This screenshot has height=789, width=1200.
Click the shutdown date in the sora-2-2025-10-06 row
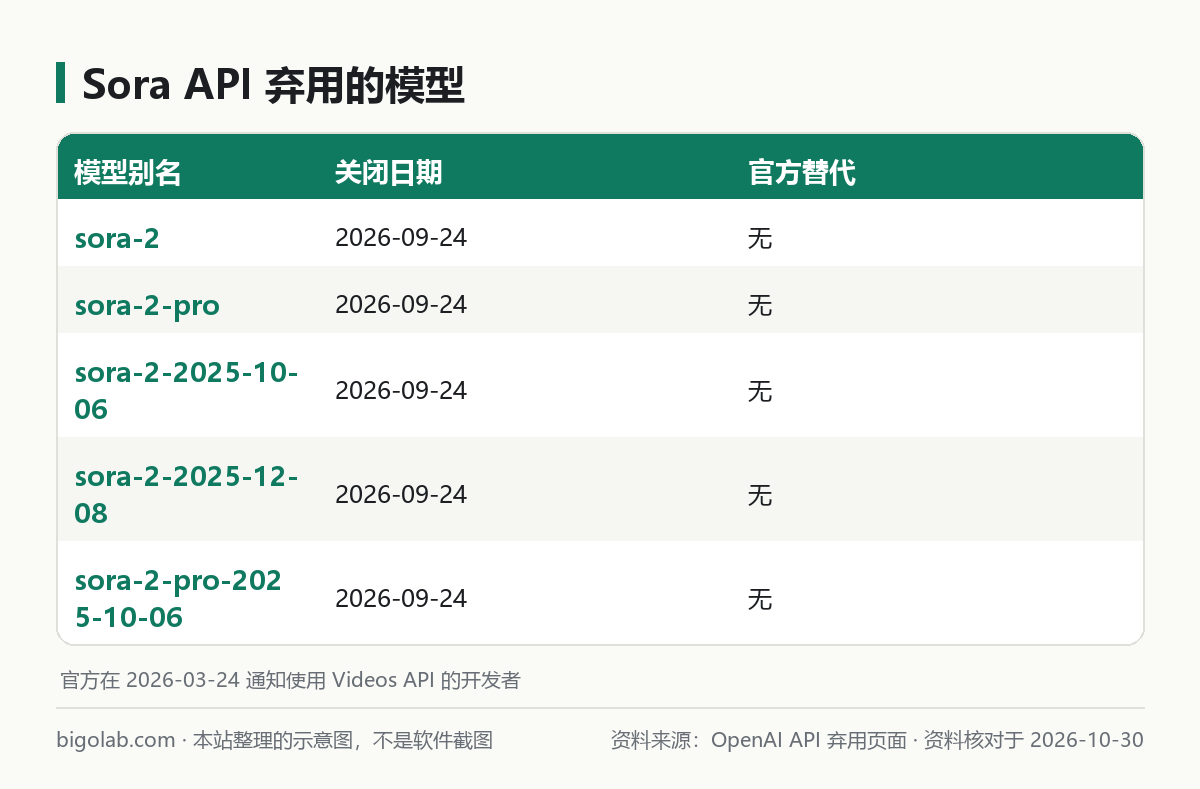point(401,391)
